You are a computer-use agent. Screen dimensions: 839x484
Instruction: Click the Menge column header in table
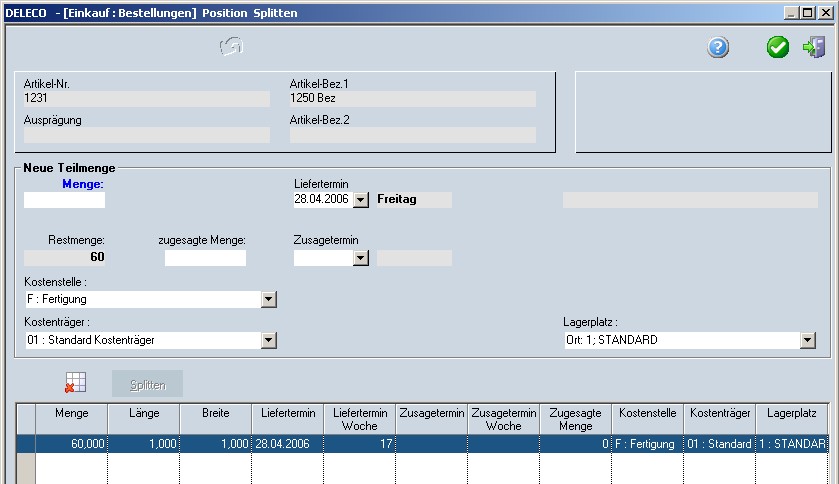(x=71, y=412)
